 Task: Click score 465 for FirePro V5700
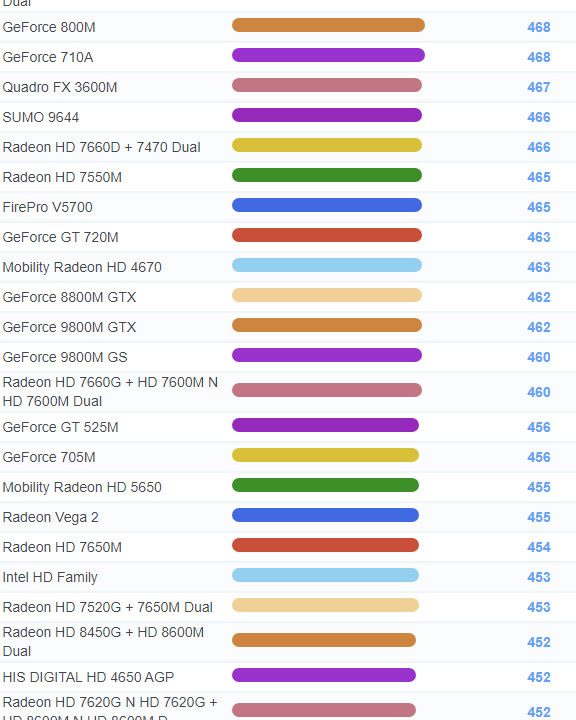tap(539, 208)
